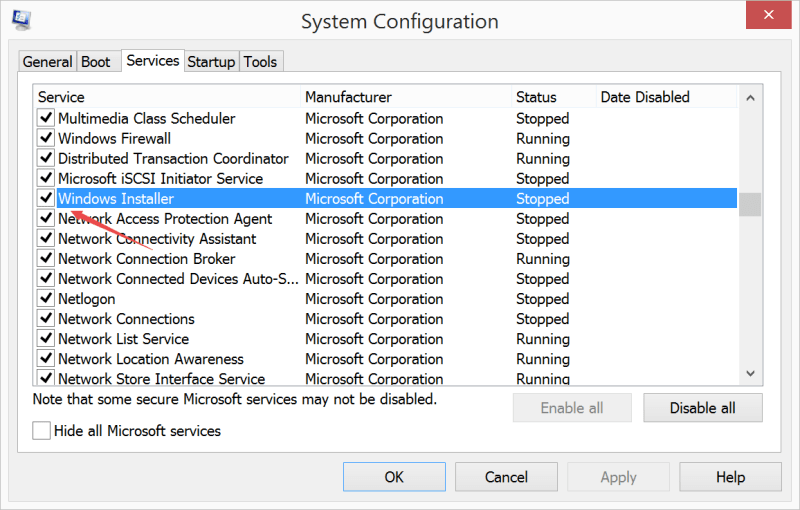The image size is (800, 510).
Task: Go to the Startup tab
Action: tap(211, 62)
